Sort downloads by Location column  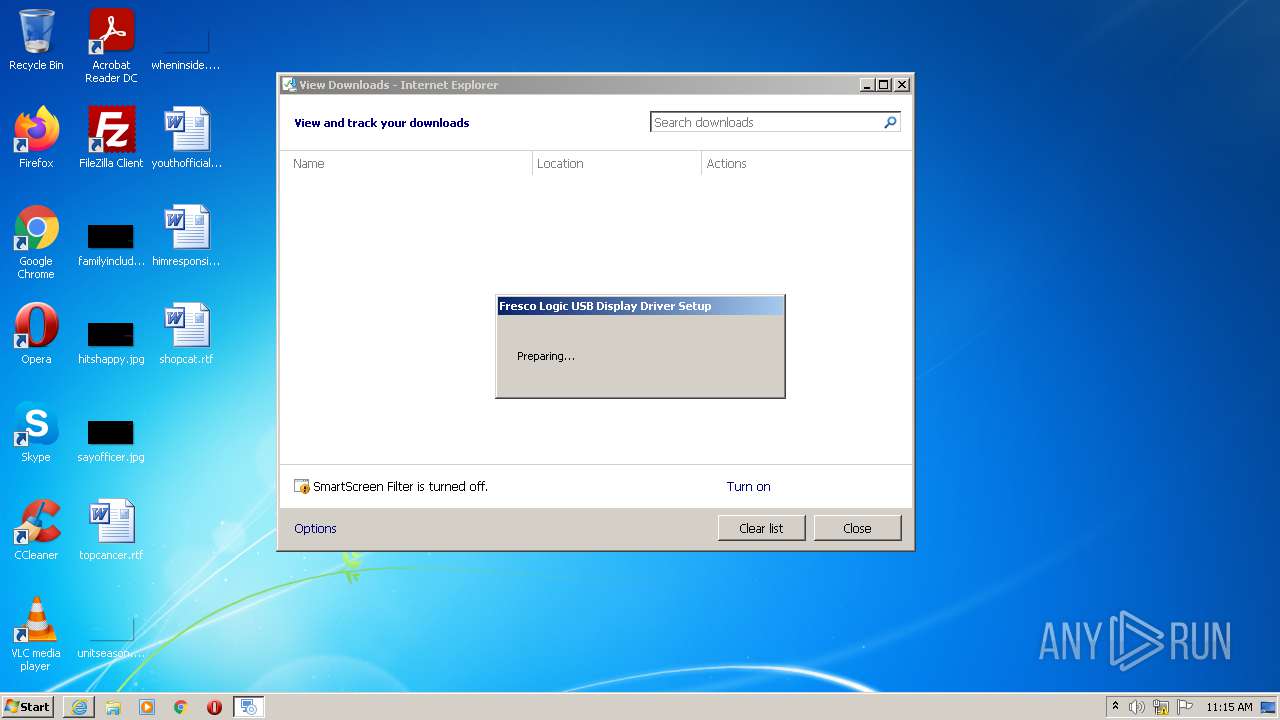coord(560,163)
